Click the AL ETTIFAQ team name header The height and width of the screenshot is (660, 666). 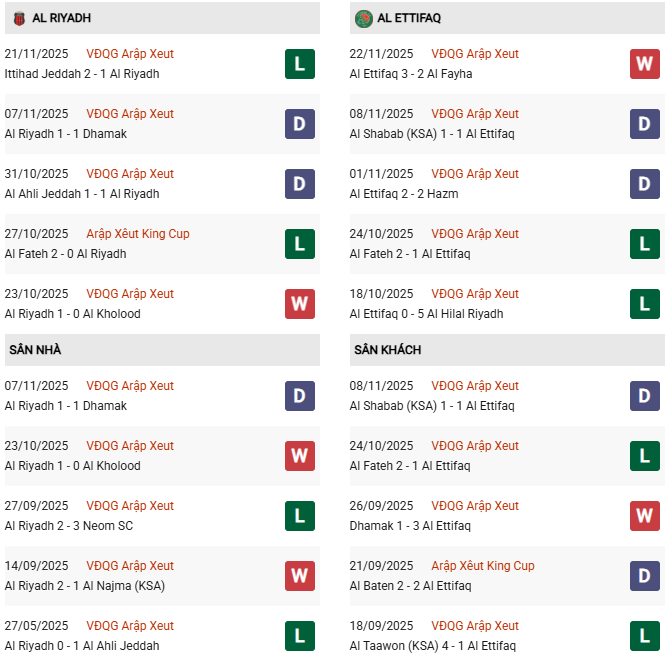click(410, 18)
